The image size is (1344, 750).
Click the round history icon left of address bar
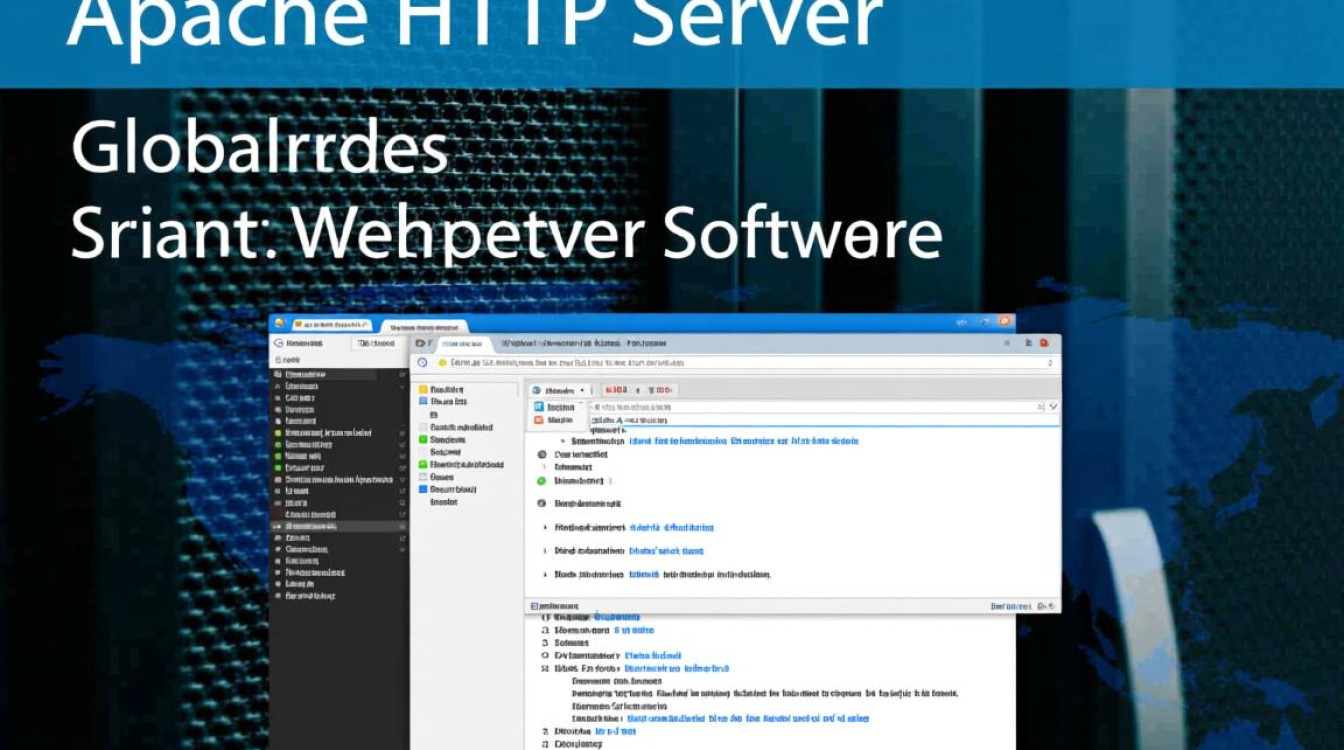(422, 363)
